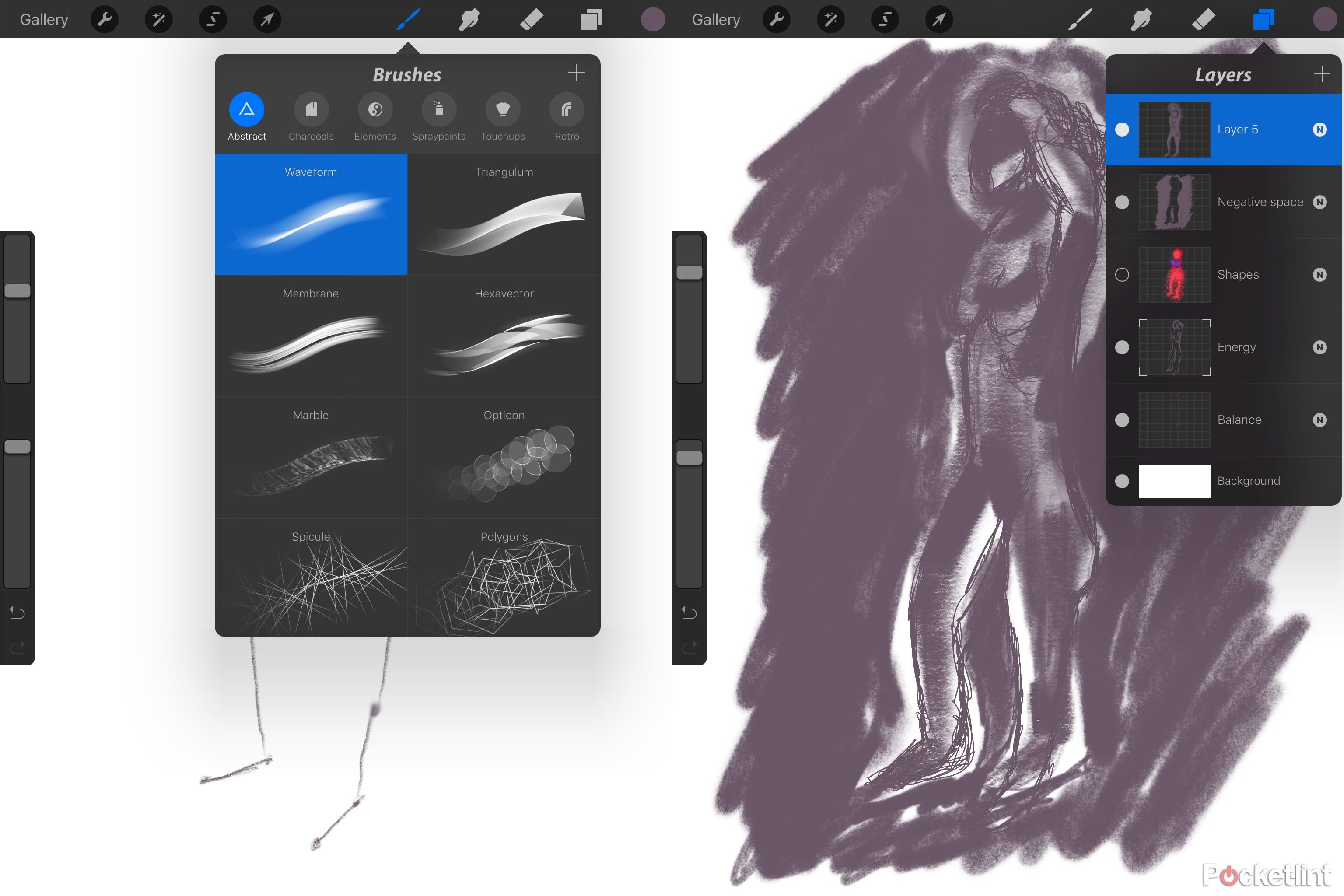
Task: Tap the arrow Transform tool on left screen
Action: click(267, 20)
